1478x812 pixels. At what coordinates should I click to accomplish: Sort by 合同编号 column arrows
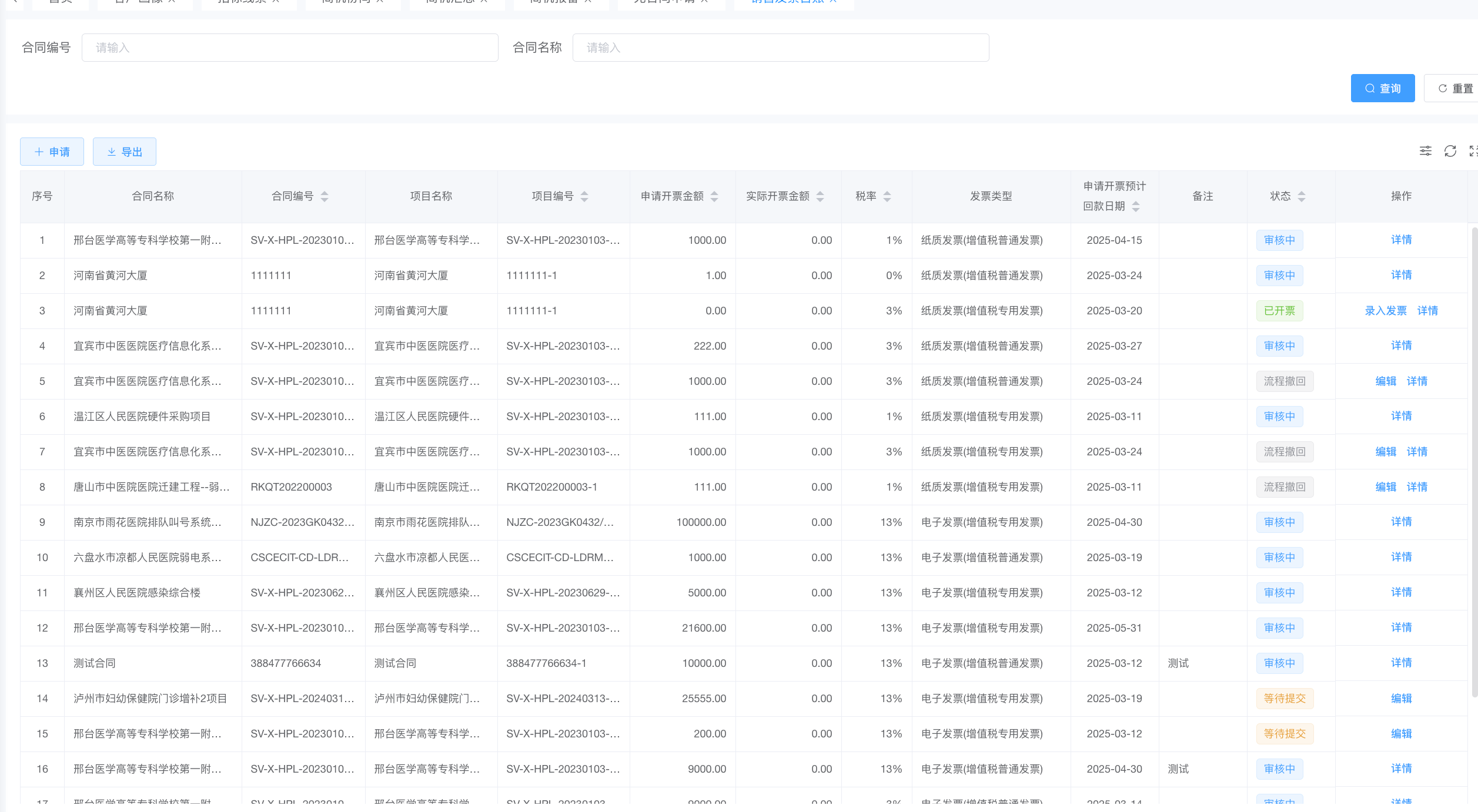point(325,196)
